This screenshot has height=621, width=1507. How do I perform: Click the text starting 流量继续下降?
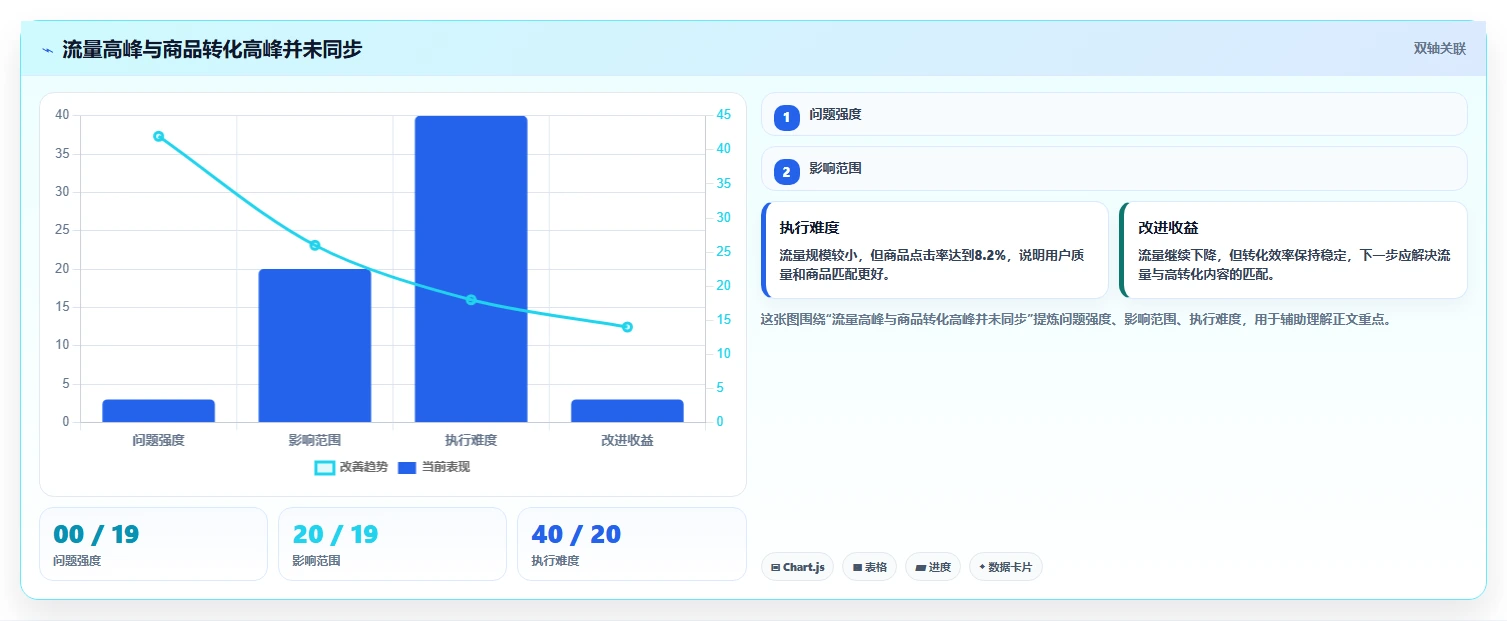[1294, 265]
